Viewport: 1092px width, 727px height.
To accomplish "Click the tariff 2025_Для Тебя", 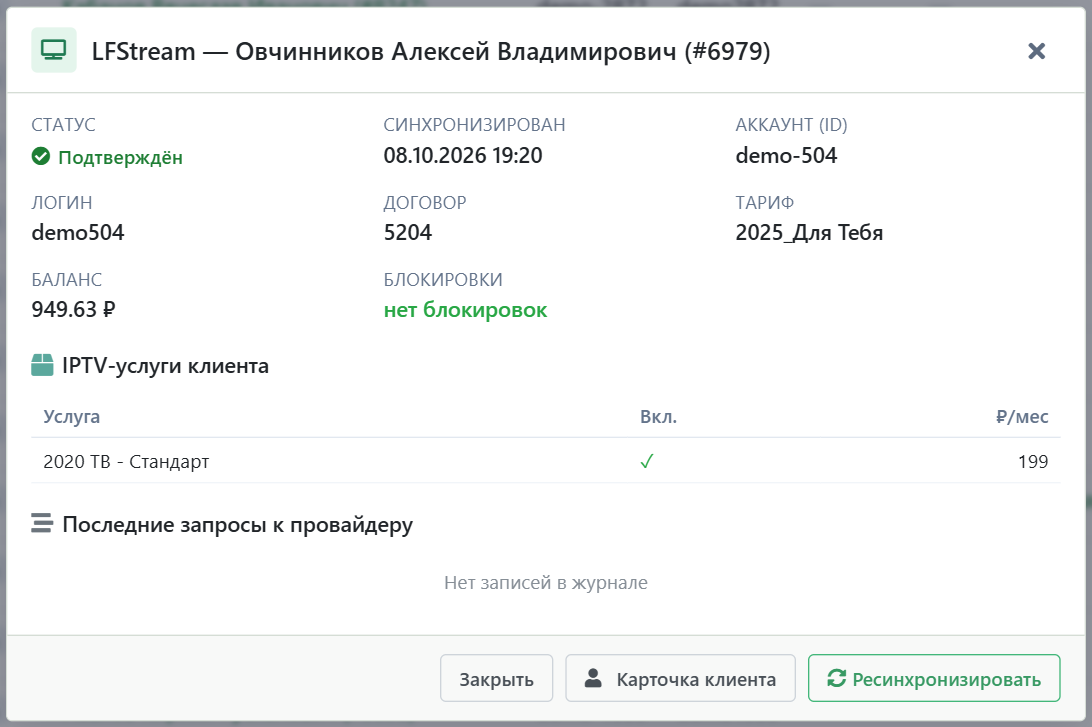I will (809, 233).
